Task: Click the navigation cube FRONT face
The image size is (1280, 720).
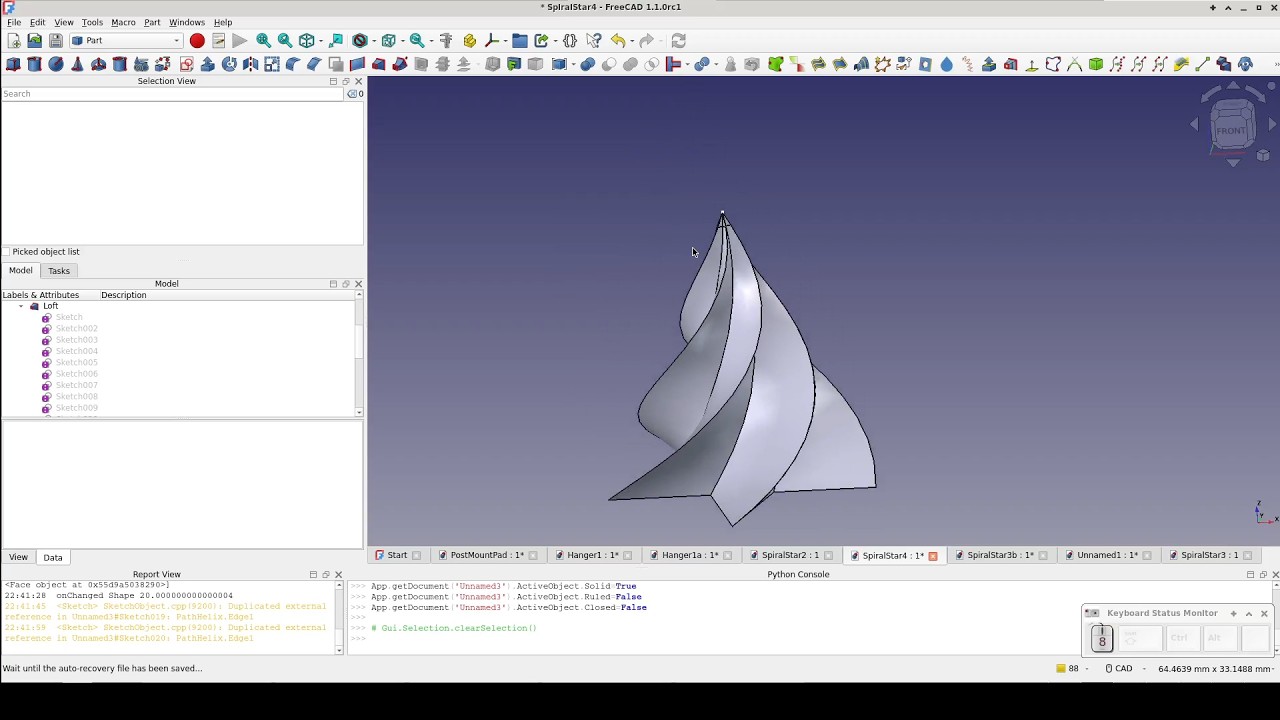Action: [1231, 130]
